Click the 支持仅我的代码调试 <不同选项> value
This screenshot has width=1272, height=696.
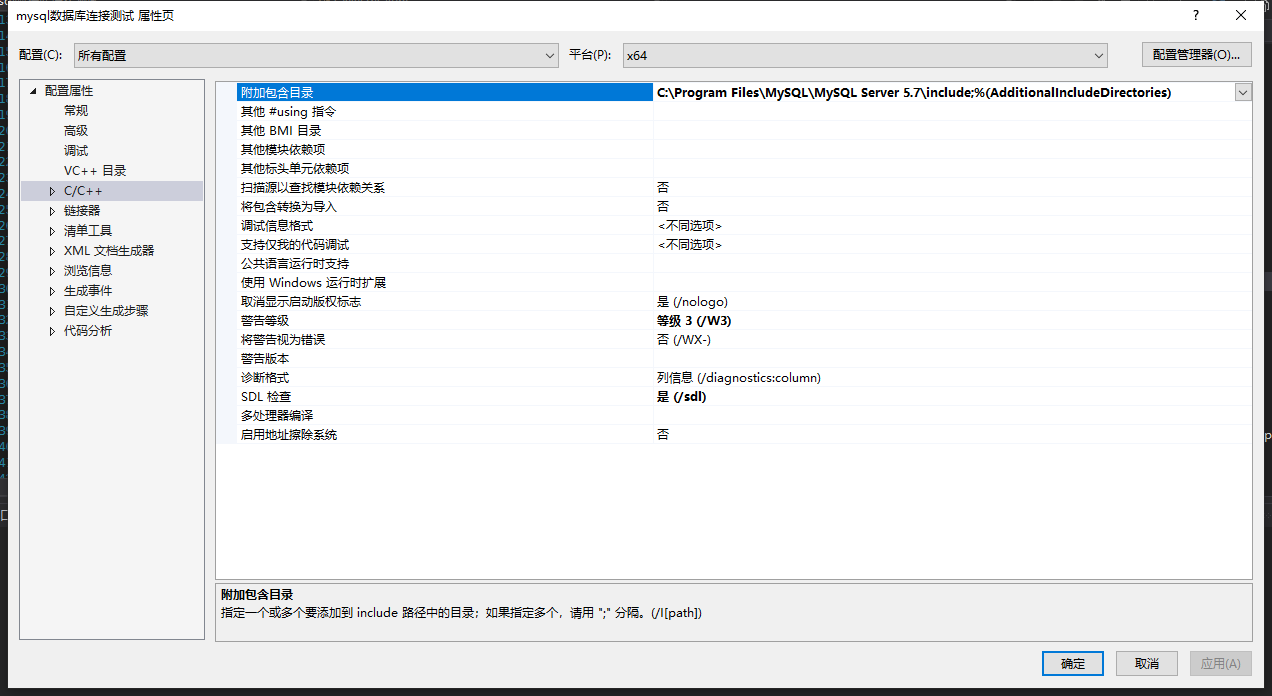(x=690, y=245)
